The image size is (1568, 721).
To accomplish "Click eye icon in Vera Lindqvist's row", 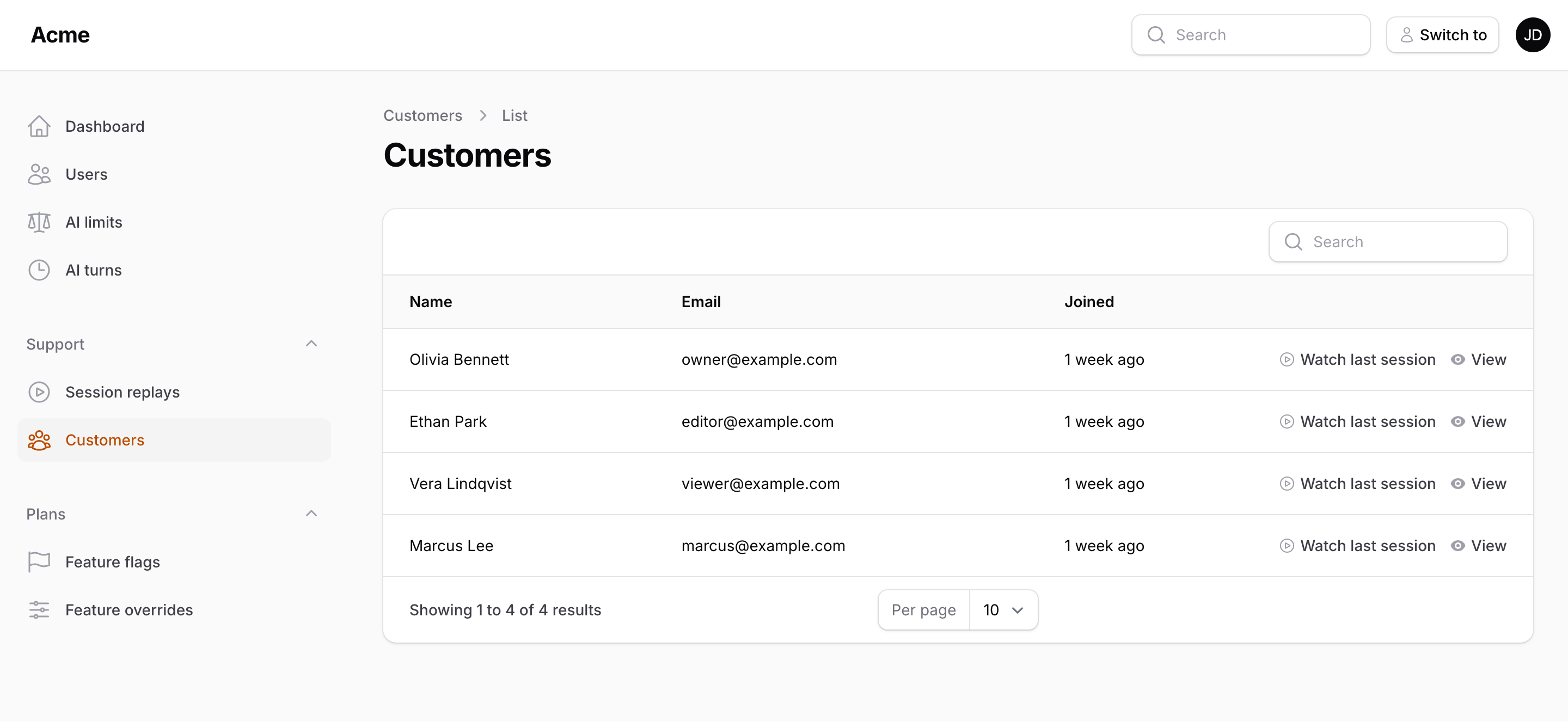I will pos(1458,484).
